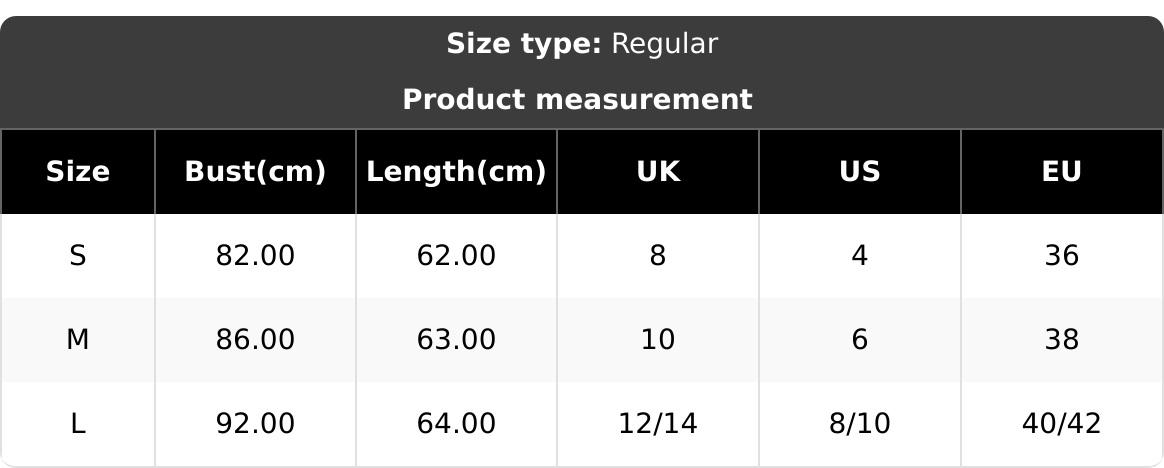Click the Size column header

click(x=77, y=172)
